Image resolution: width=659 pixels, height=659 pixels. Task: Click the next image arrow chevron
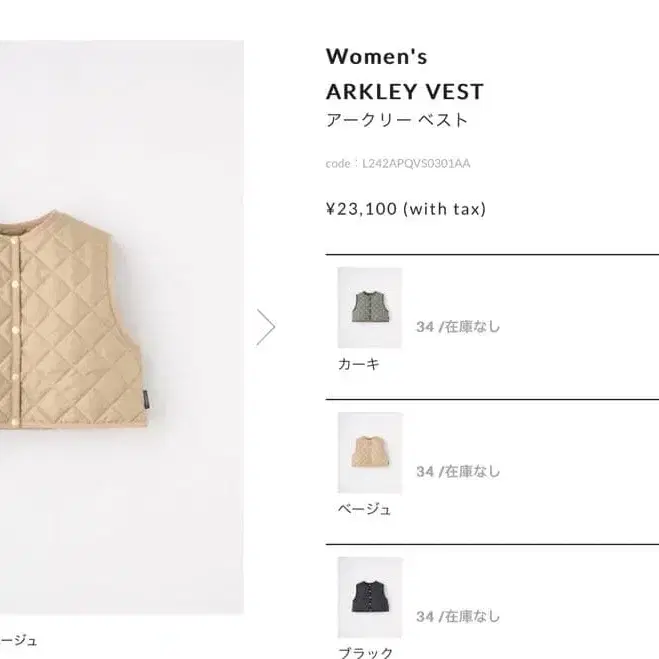tap(265, 327)
